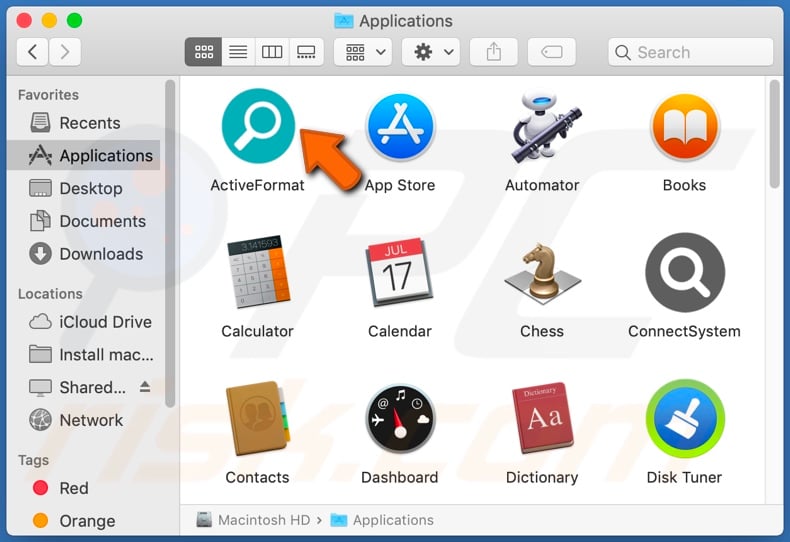The image size is (790, 542).
Task: Switch to icon view
Action: tap(204, 52)
